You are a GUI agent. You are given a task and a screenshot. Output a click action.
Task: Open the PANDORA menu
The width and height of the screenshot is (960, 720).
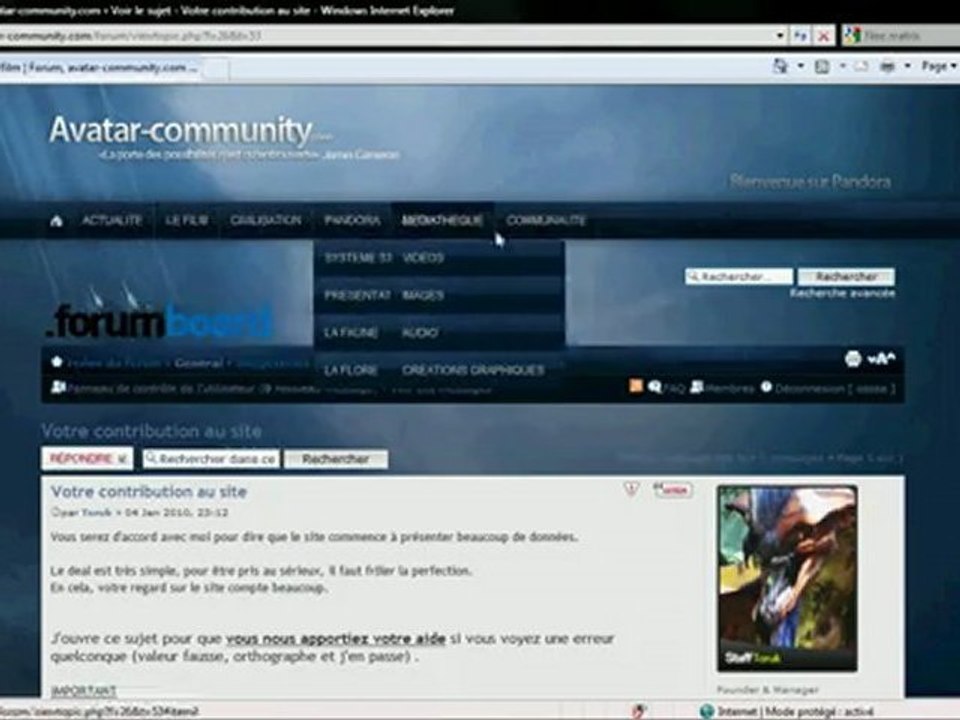352,220
